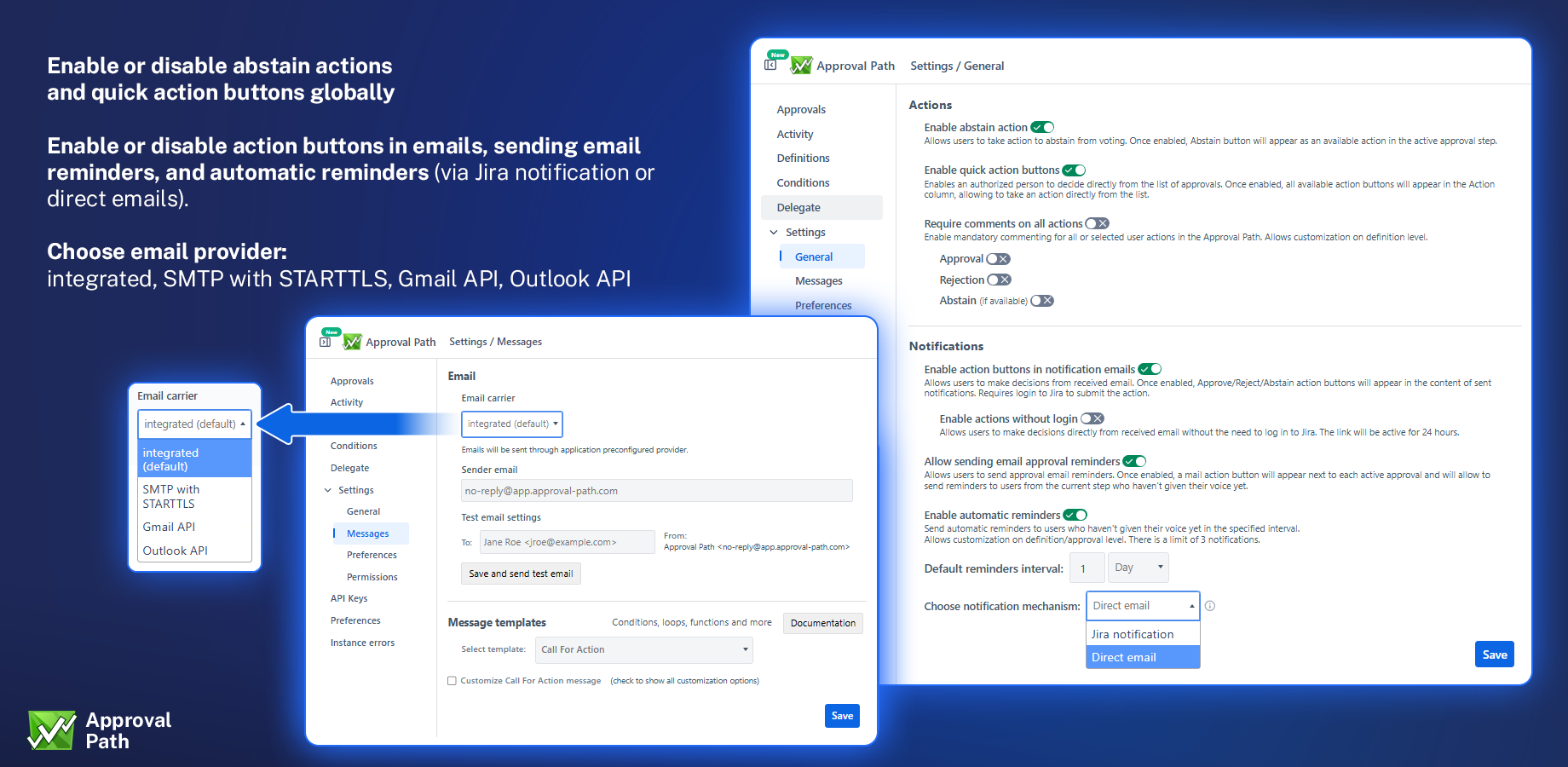This screenshot has width=1568, height=767.
Task: Click the Sender email input field
Action: [x=657, y=491]
